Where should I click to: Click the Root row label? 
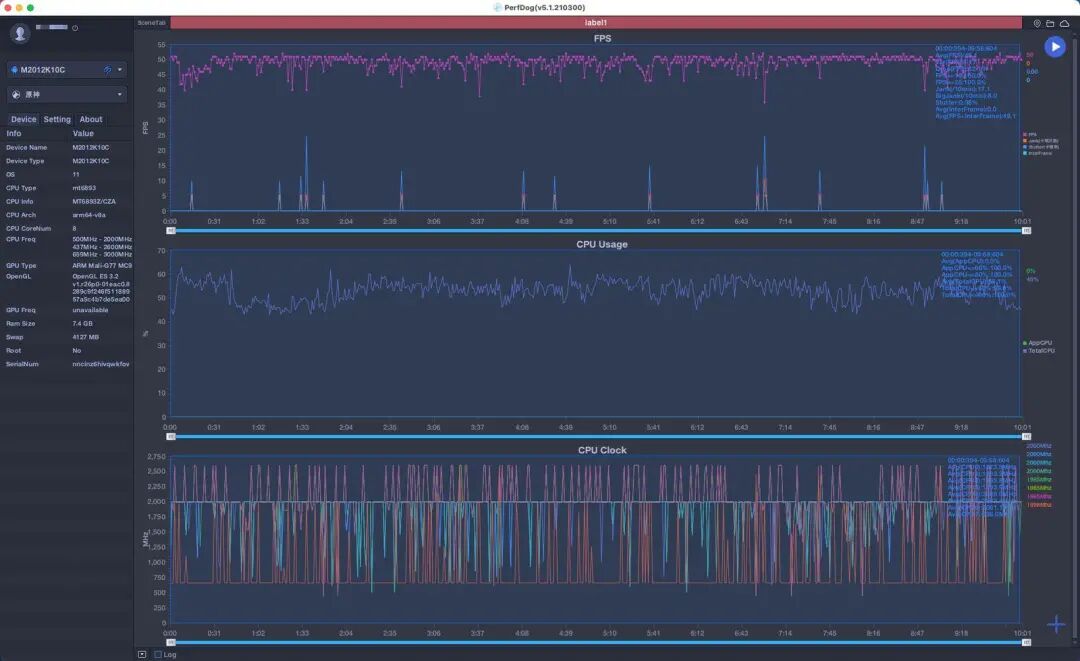(x=14, y=350)
